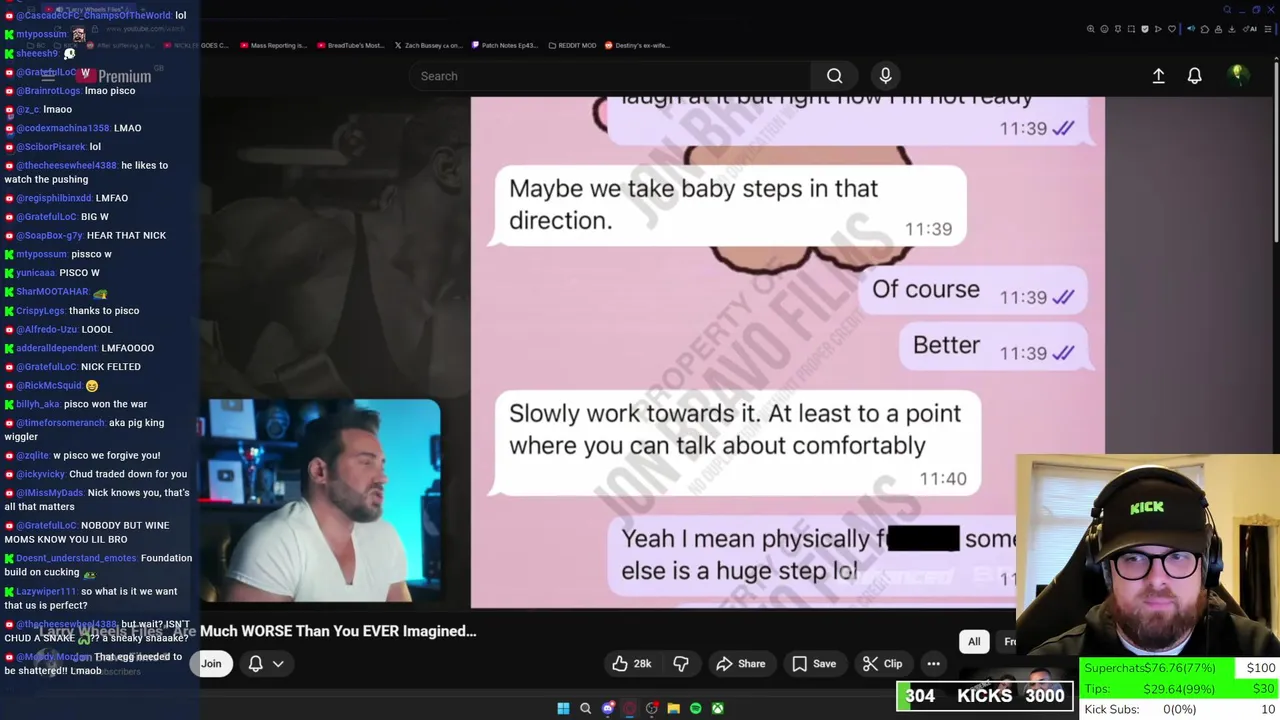Activate voice search microphone icon
Screen dimensions: 1280x720
coord(885,76)
